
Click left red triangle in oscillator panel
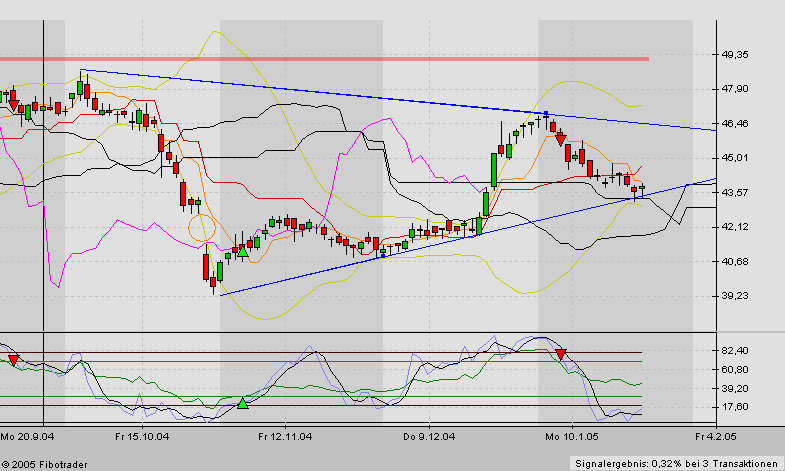tap(13, 359)
